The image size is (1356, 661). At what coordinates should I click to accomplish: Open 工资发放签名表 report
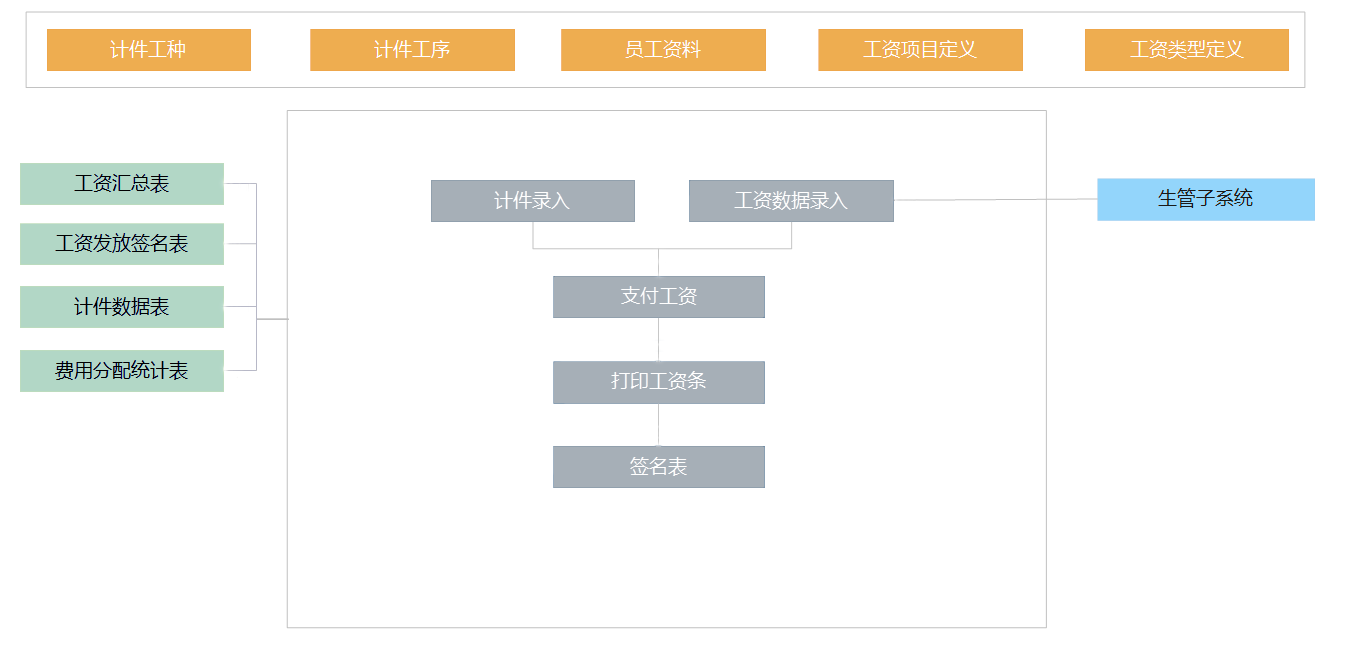tap(122, 244)
